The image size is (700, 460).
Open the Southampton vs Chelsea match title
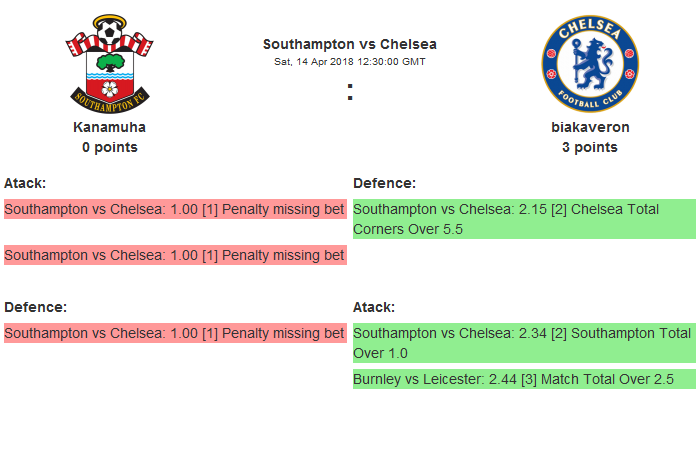(350, 44)
